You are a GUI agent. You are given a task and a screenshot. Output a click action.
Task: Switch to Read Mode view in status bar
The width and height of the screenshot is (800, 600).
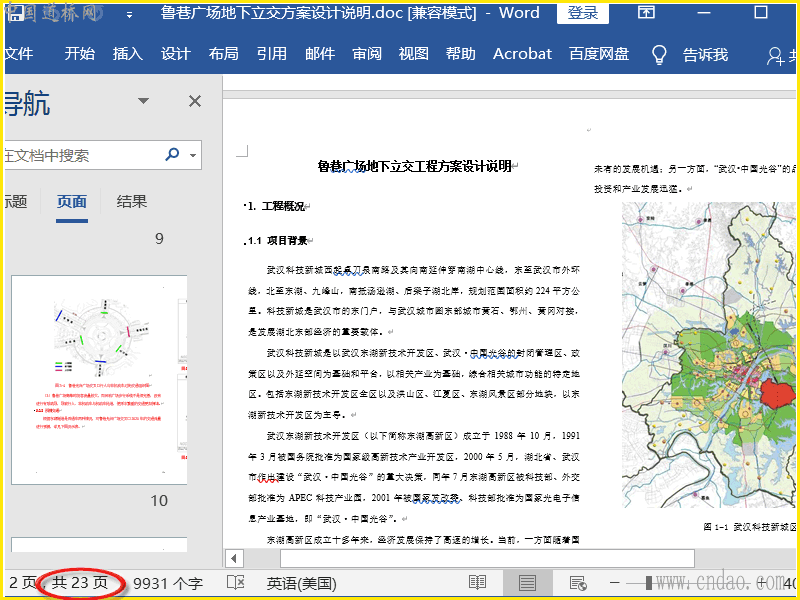coord(478,583)
